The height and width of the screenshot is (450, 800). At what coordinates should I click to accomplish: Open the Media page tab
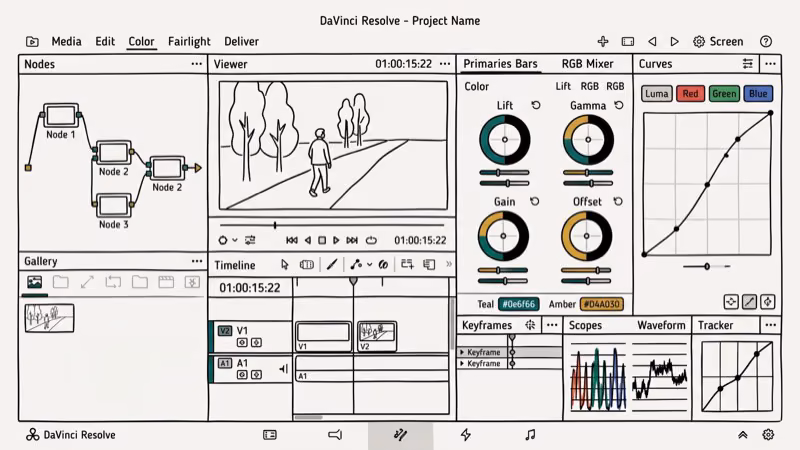coord(66,41)
